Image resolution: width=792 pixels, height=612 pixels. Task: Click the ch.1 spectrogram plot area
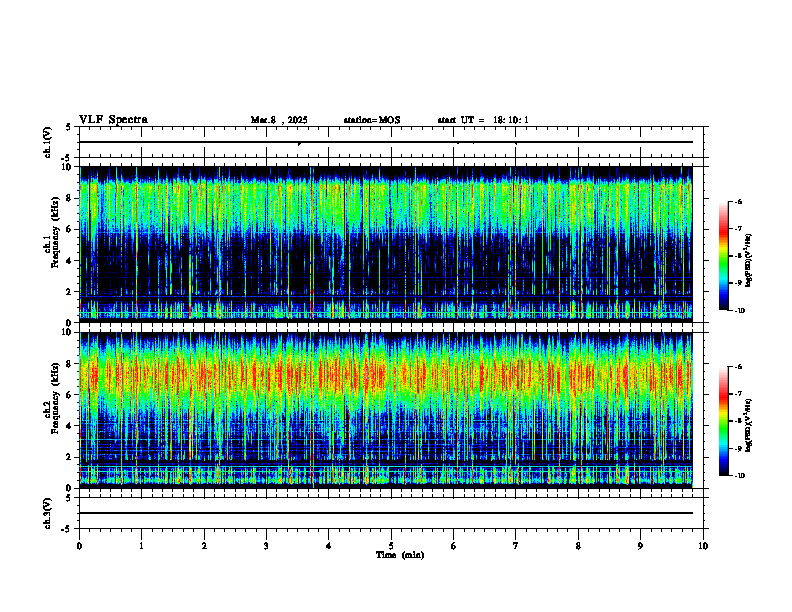pyautogui.click(x=386, y=244)
